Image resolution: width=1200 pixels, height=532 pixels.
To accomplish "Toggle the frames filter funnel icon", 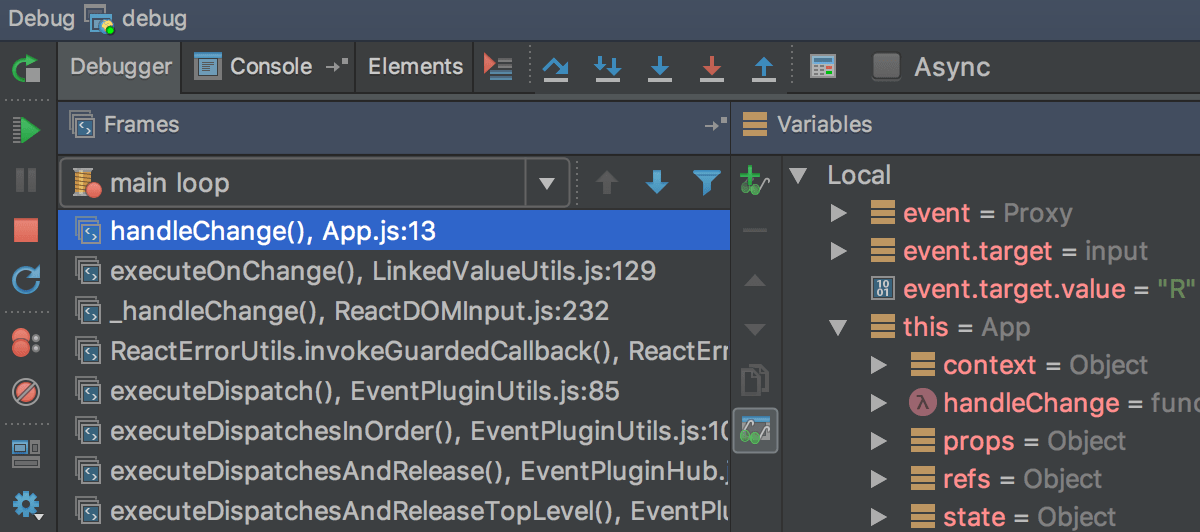I will point(707,183).
